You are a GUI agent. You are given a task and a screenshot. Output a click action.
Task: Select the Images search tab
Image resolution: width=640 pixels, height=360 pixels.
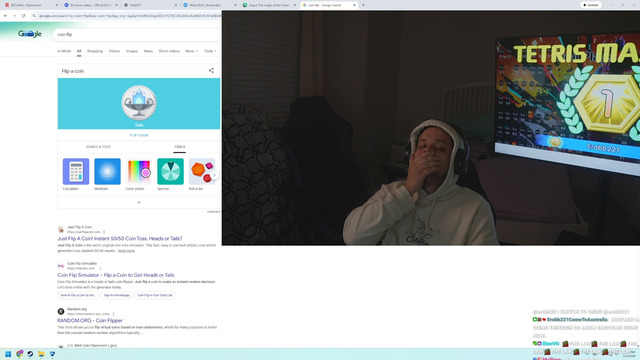pyautogui.click(x=131, y=51)
